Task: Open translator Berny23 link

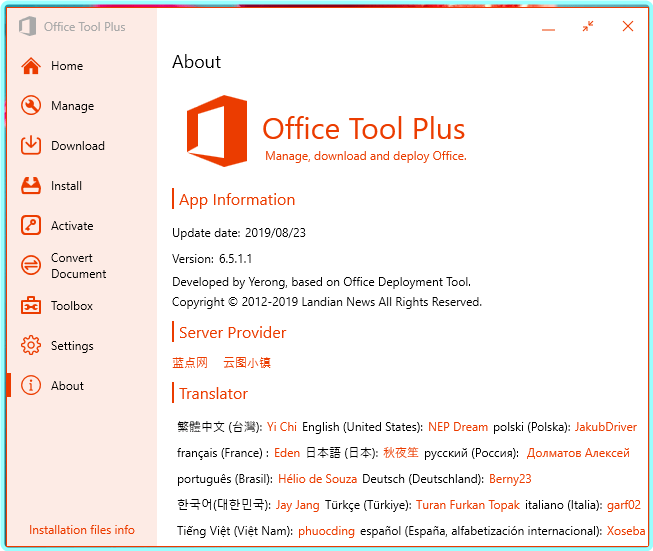Action: point(510,479)
